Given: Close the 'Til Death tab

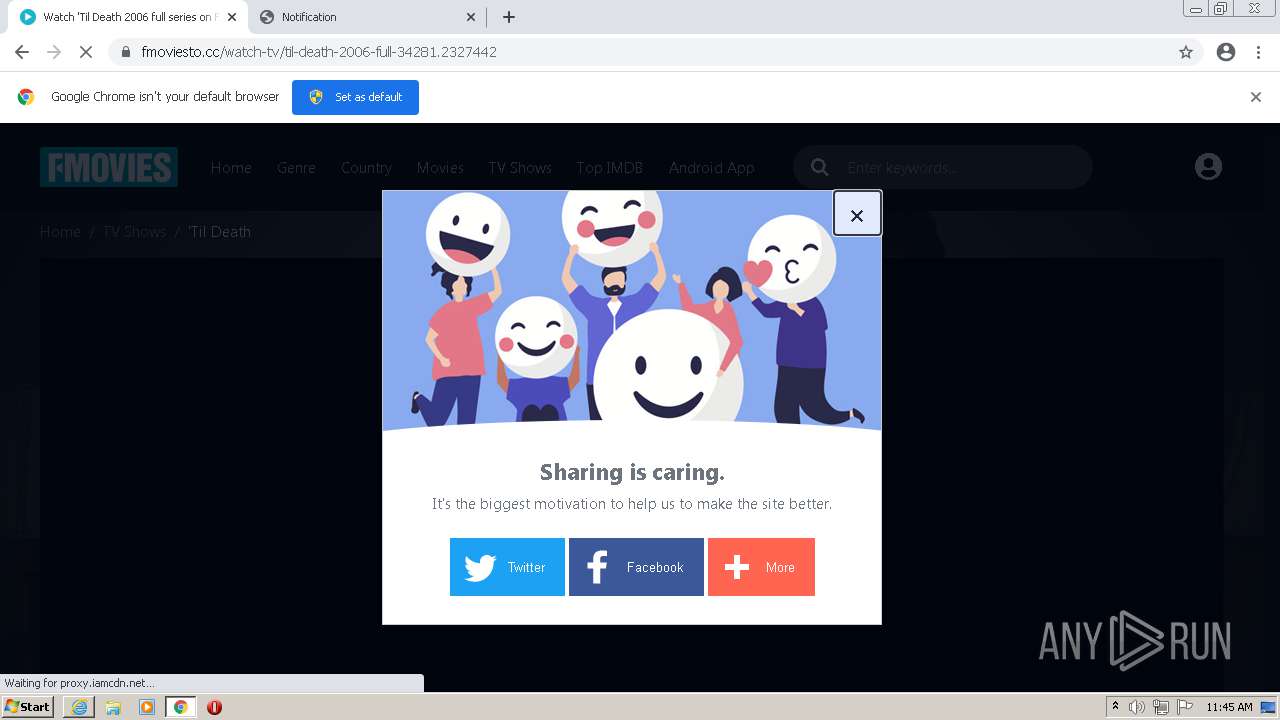Looking at the screenshot, I should [232, 17].
